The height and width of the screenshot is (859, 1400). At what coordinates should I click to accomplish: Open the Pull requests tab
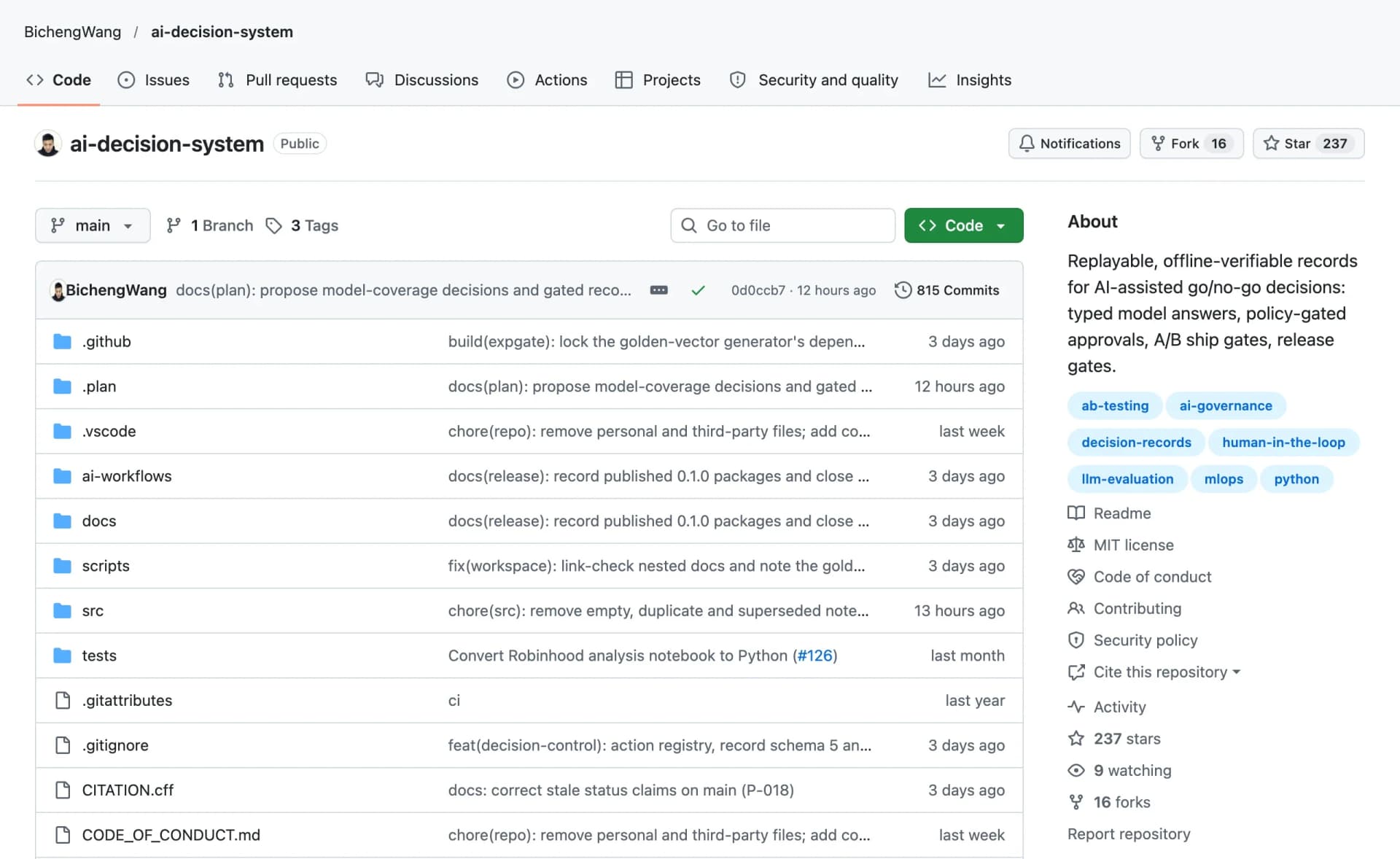[x=277, y=80]
